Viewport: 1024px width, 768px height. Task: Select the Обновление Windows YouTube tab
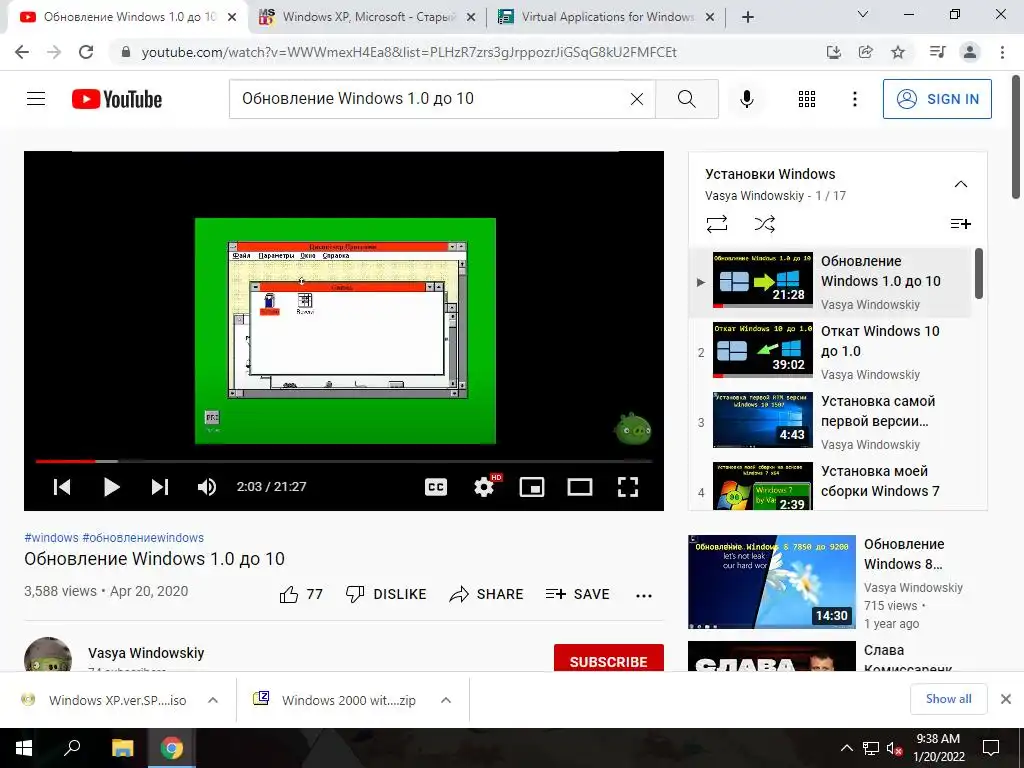pyautogui.click(x=129, y=17)
